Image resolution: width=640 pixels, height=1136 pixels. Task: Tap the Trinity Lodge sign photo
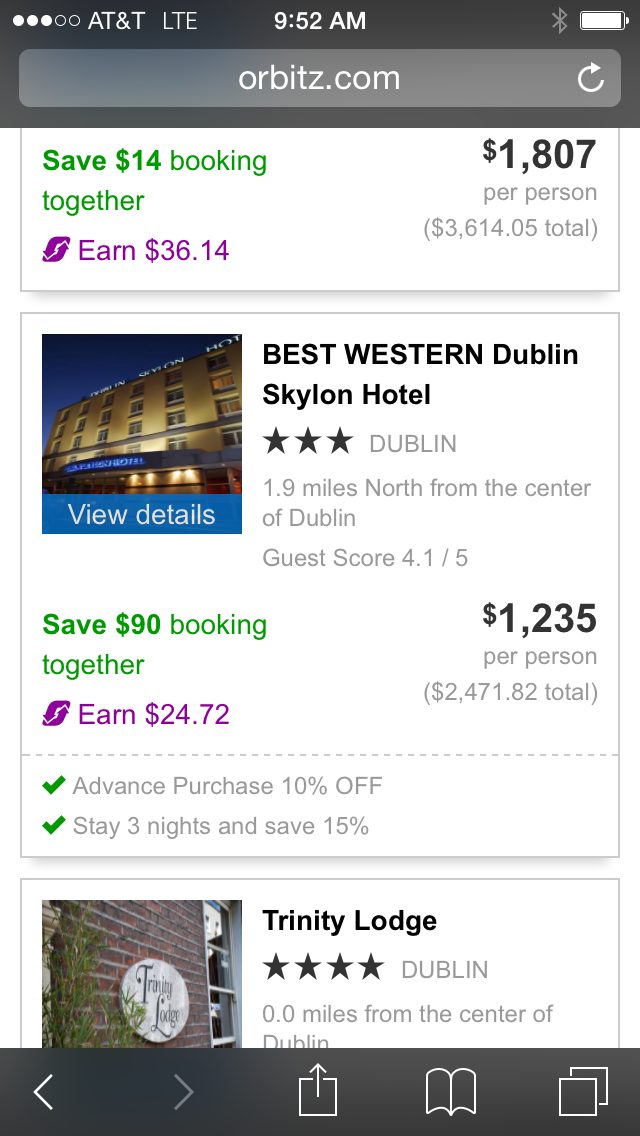(x=142, y=975)
